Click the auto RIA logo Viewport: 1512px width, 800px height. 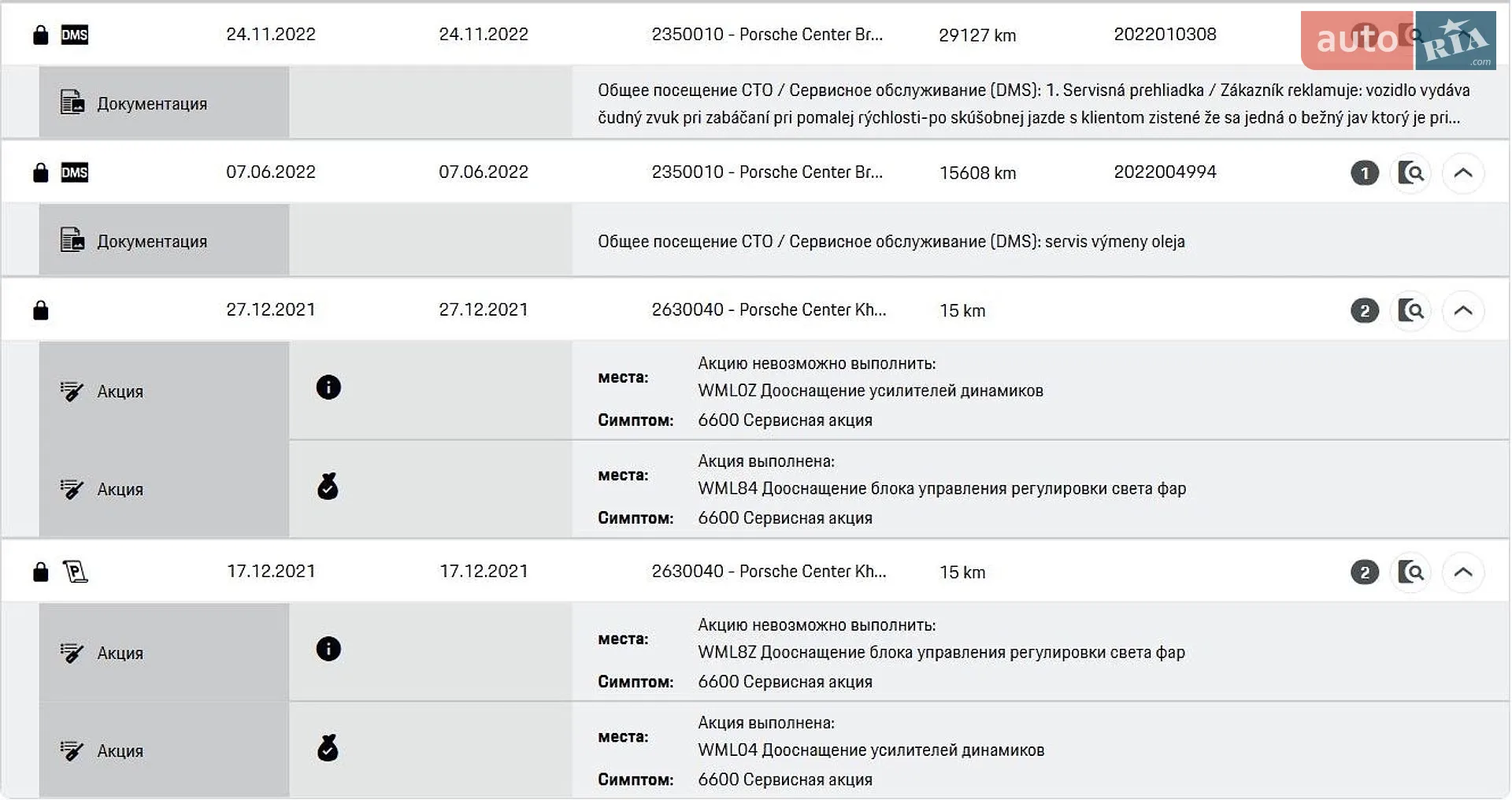point(1399,40)
